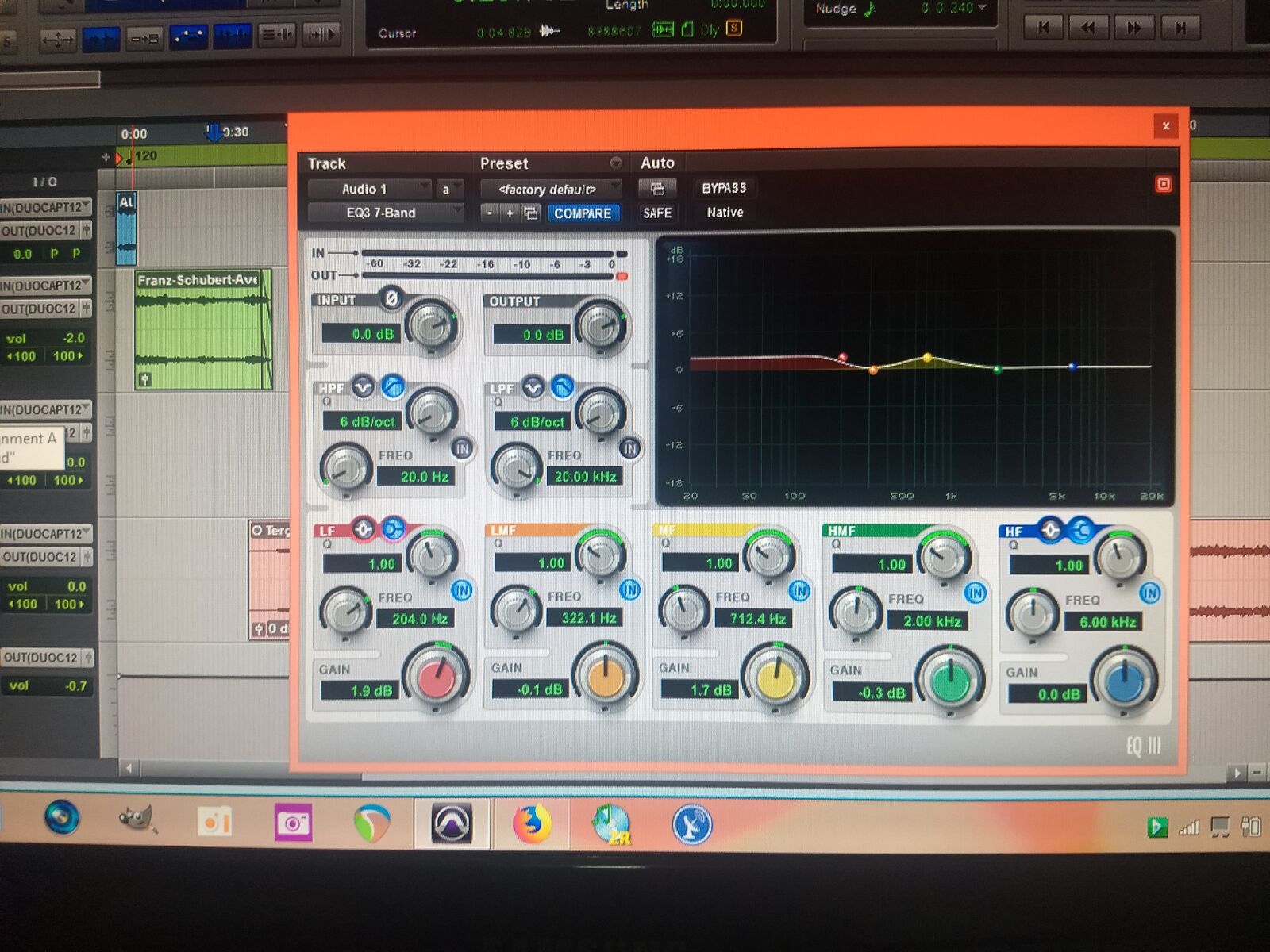Click the LF gain red knob

[437, 677]
